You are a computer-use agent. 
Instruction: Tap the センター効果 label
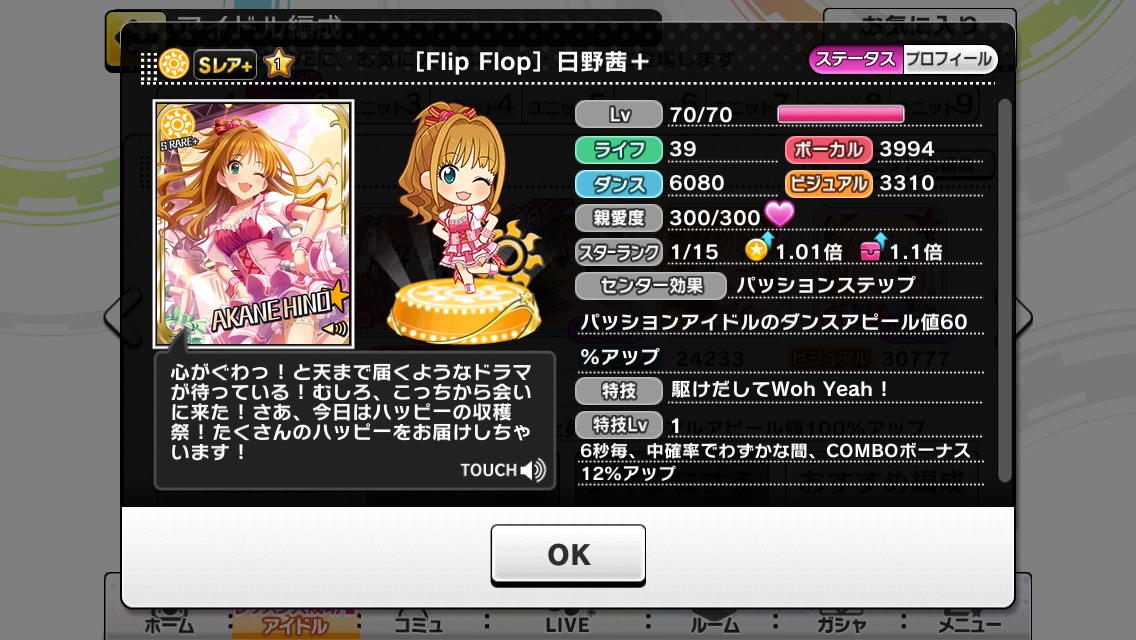point(651,286)
